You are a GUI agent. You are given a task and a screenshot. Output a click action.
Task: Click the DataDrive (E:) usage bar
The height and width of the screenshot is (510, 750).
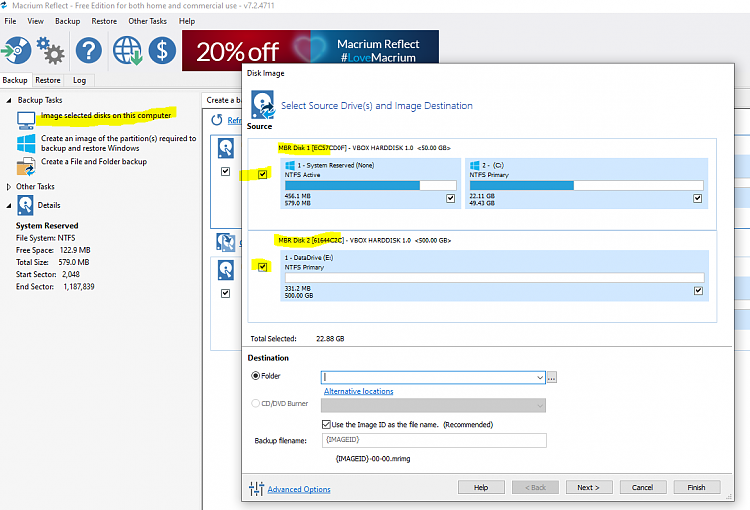point(495,278)
